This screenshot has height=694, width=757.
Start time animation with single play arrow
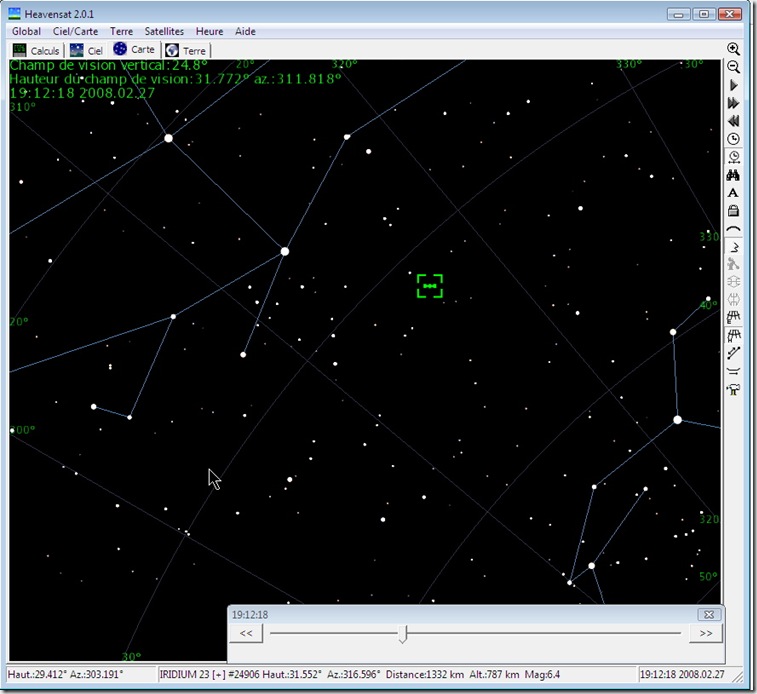click(733, 85)
